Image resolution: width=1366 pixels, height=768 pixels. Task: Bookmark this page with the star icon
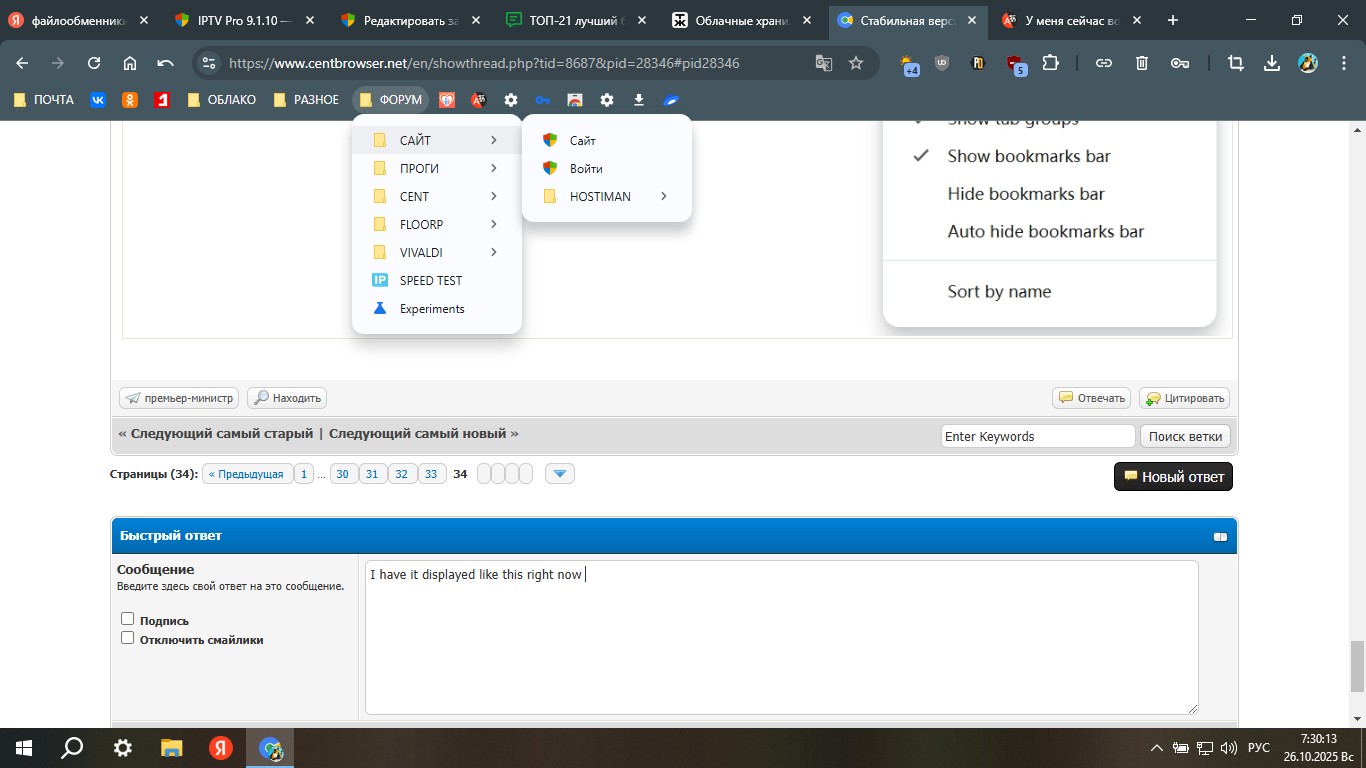[x=856, y=63]
